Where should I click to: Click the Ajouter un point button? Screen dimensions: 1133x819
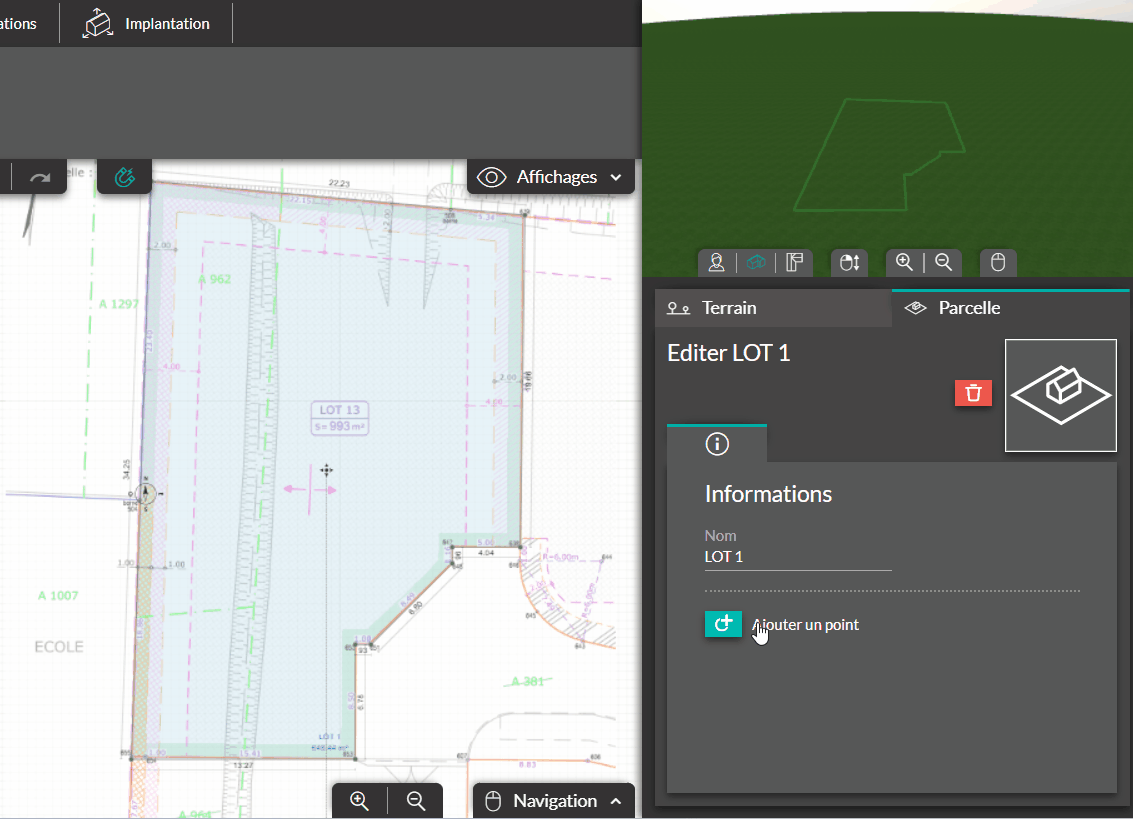[x=723, y=624]
